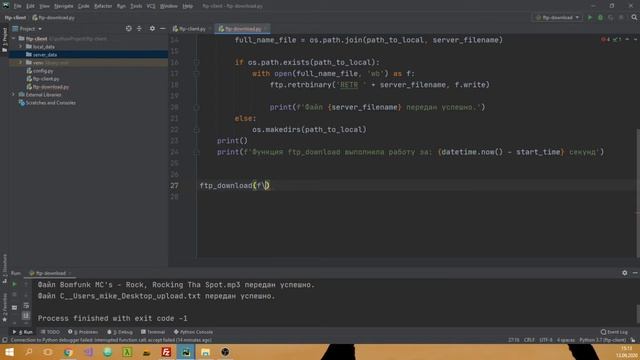Launch Chrome from the taskbar
Screen dimensions: 640x360
68,352
